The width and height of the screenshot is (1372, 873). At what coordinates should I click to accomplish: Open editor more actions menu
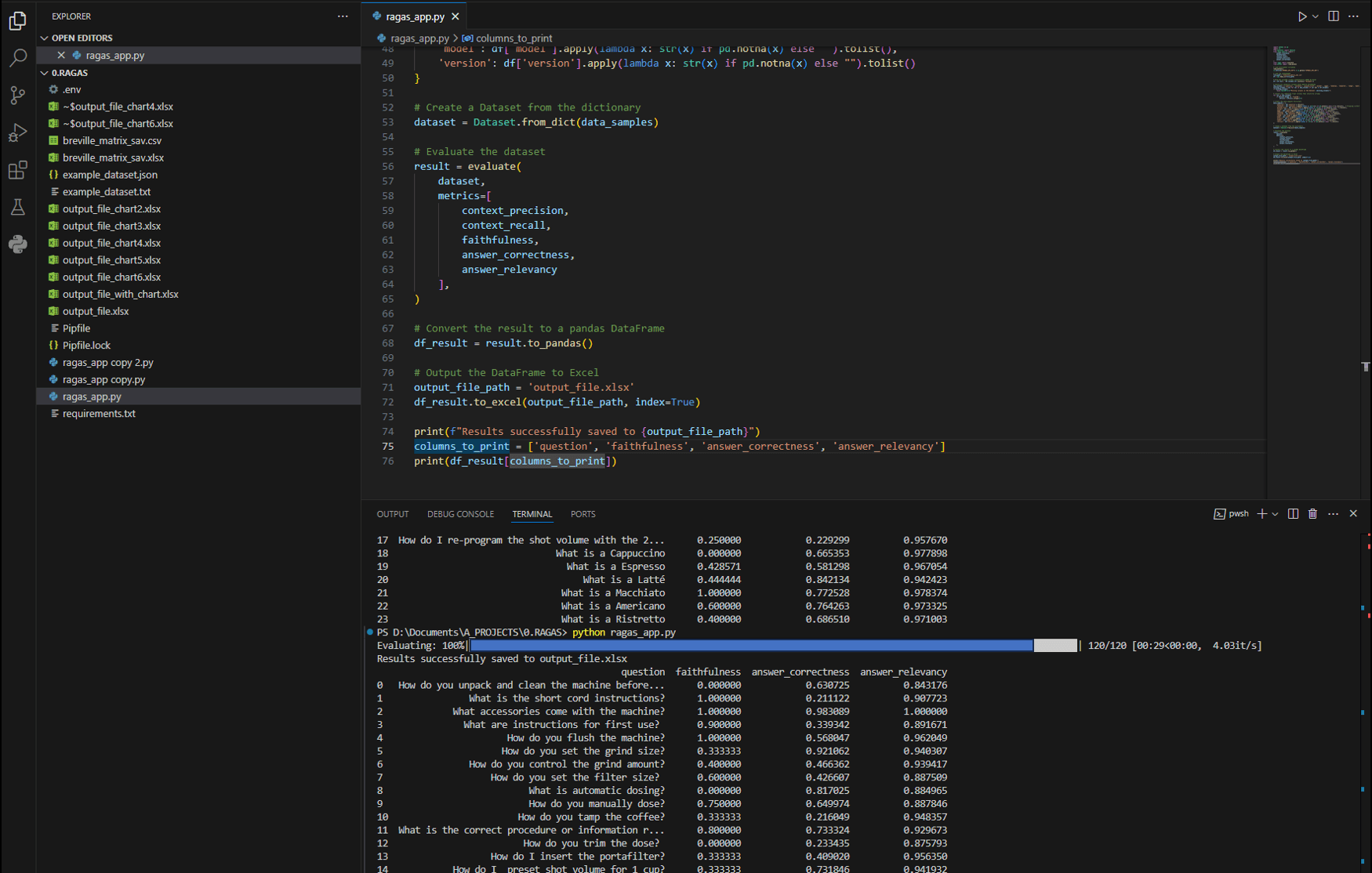(1354, 16)
